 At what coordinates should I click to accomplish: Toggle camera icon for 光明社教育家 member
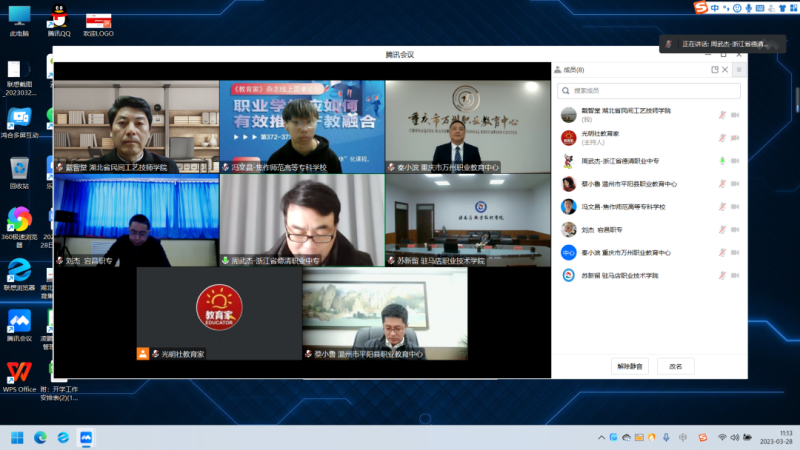[x=735, y=138]
